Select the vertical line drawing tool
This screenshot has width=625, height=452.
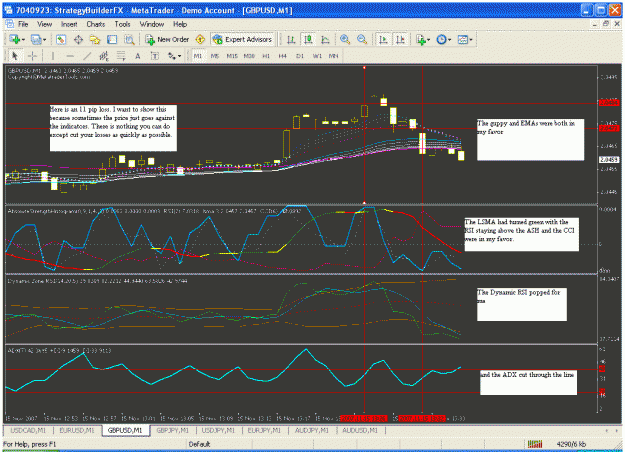53,56
